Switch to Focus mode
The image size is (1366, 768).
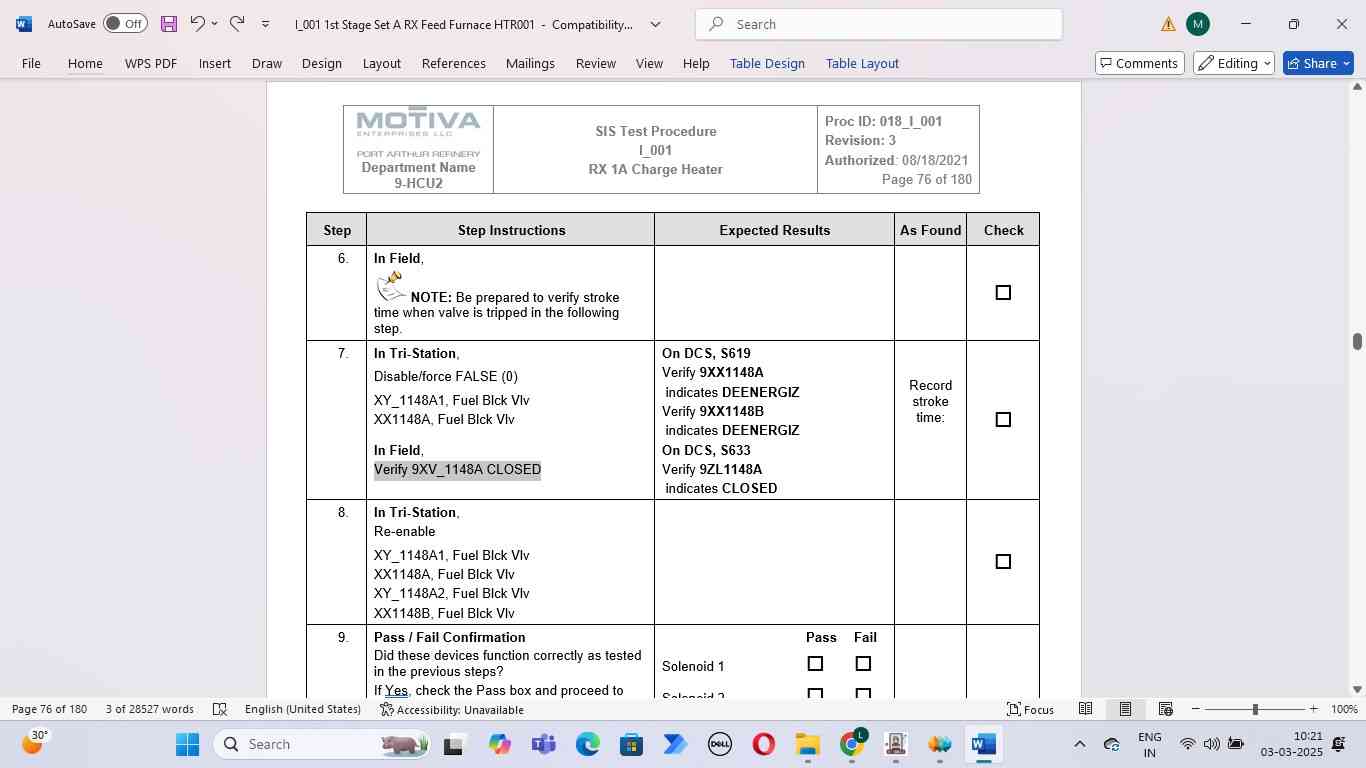[x=1030, y=709]
